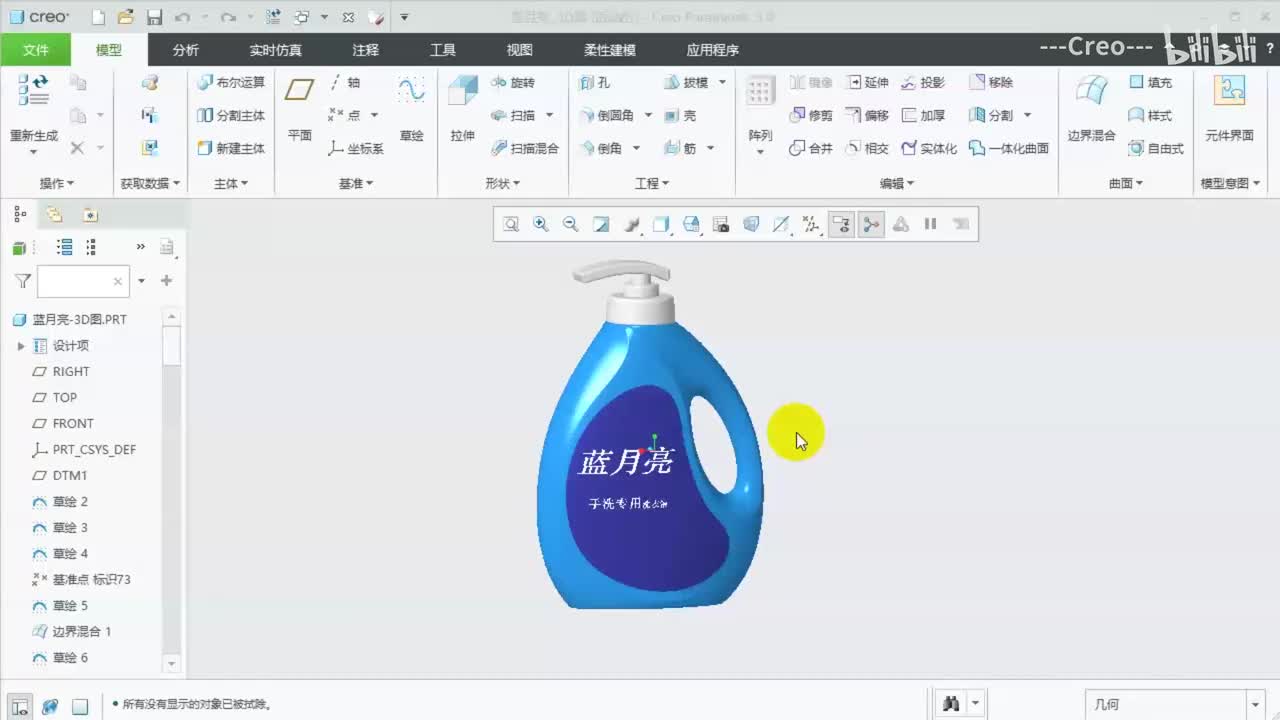This screenshot has width=1280, height=720.
Task: Toggle the navigator panel icon in status bar
Action: pyautogui.click(x=19, y=706)
